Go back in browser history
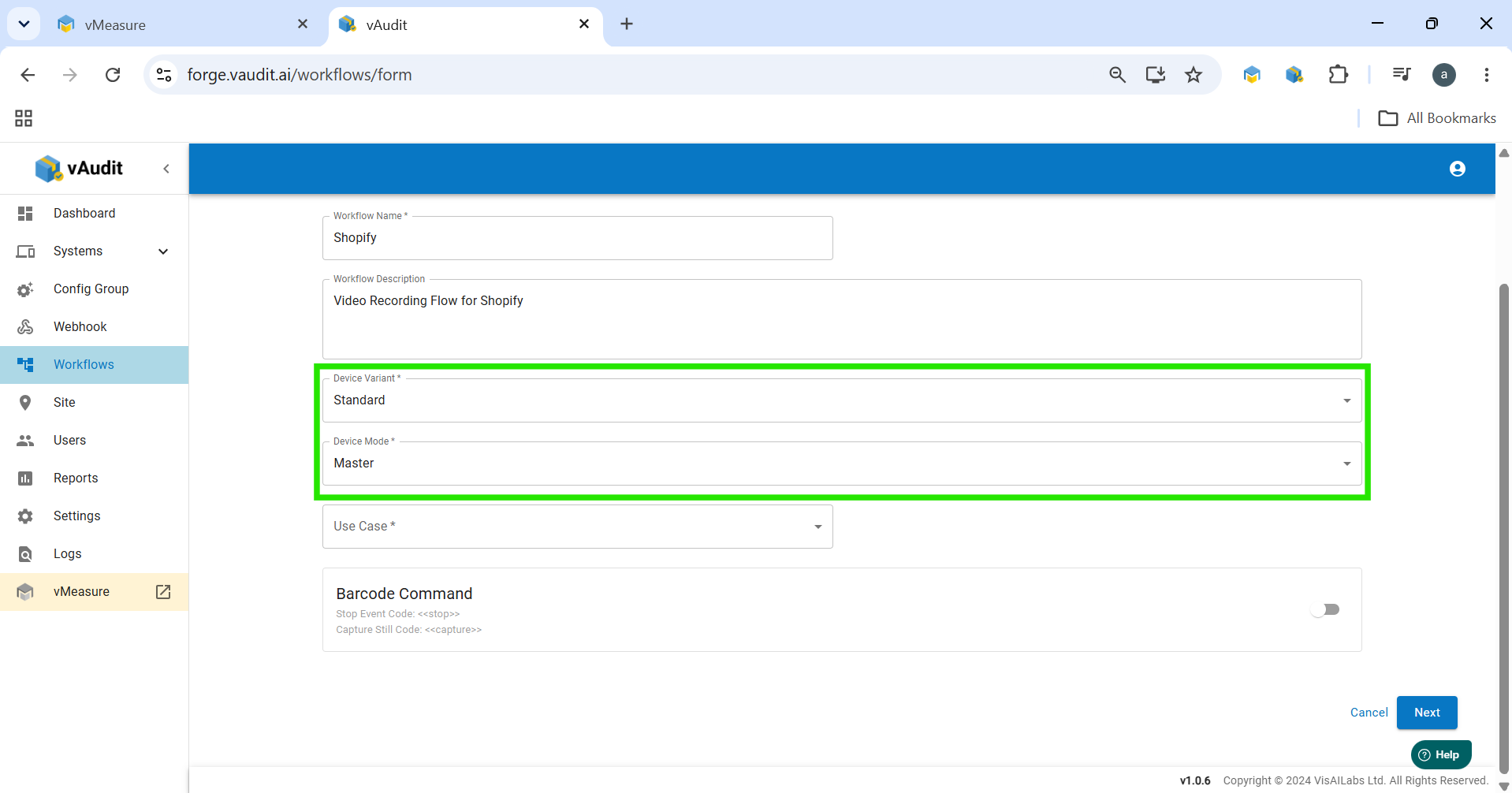The width and height of the screenshot is (1512, 793). click(x=28, y=75)
